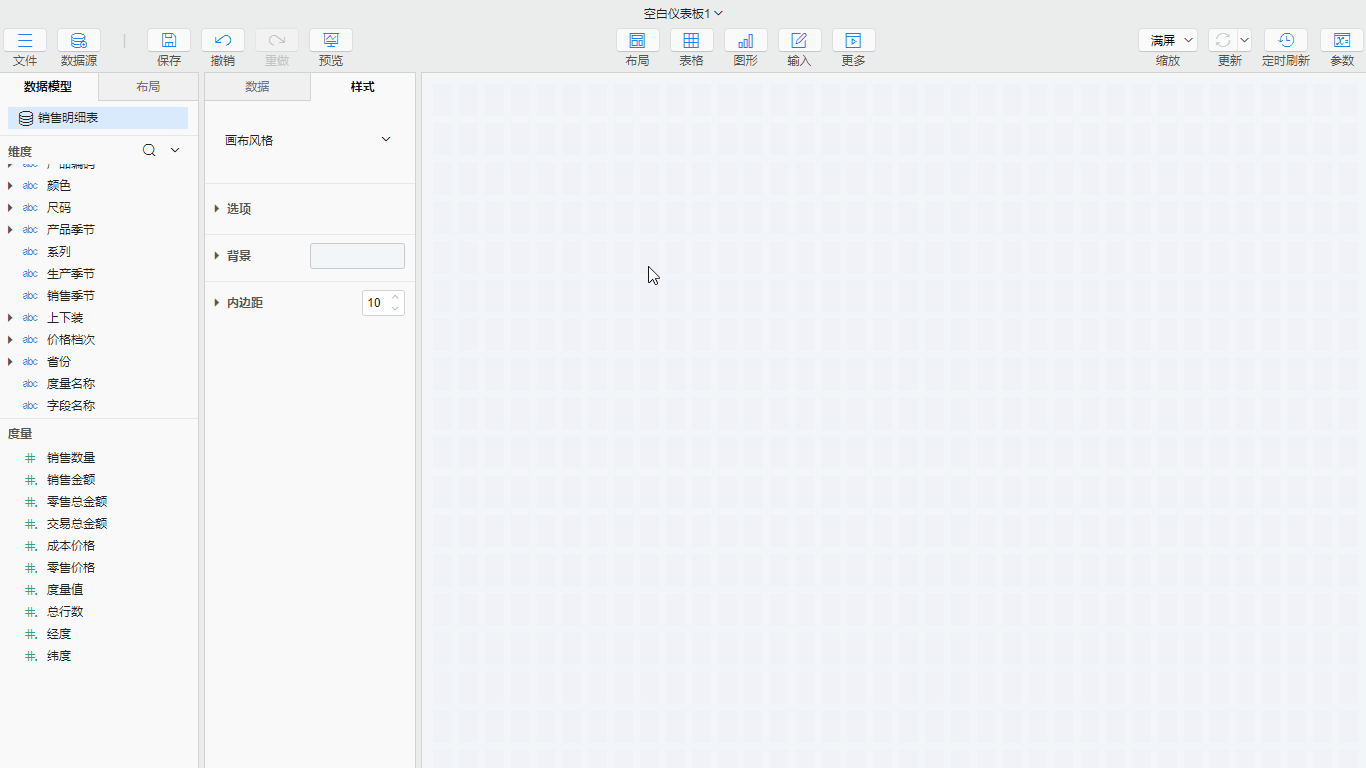Open the 满屏 zoom dropdown
1366x768 pixels.
[1168, 41]
